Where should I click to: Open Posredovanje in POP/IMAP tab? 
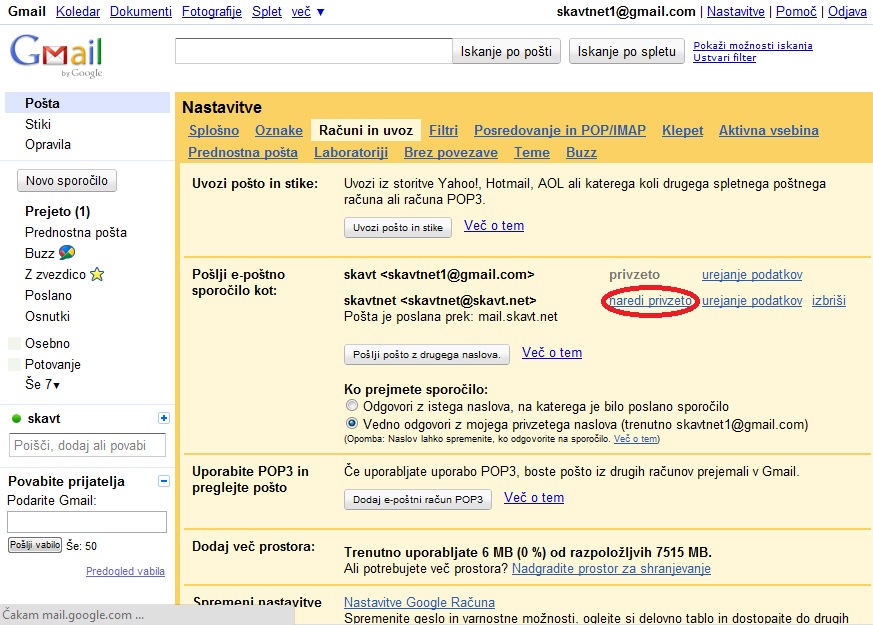coord(560,130)
